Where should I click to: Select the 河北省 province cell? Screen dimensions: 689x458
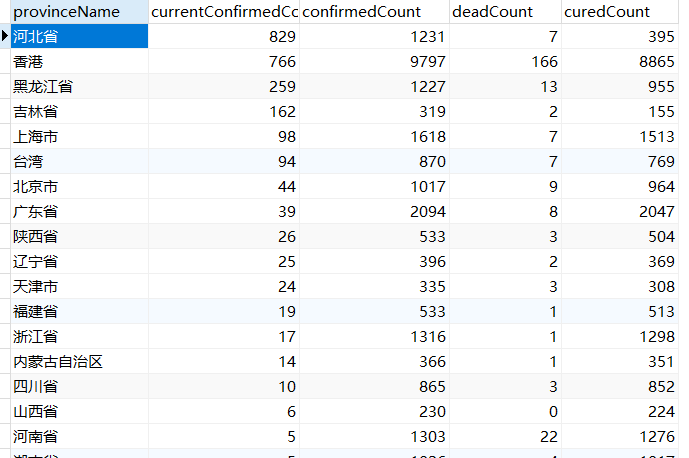(x=80, y=36)
